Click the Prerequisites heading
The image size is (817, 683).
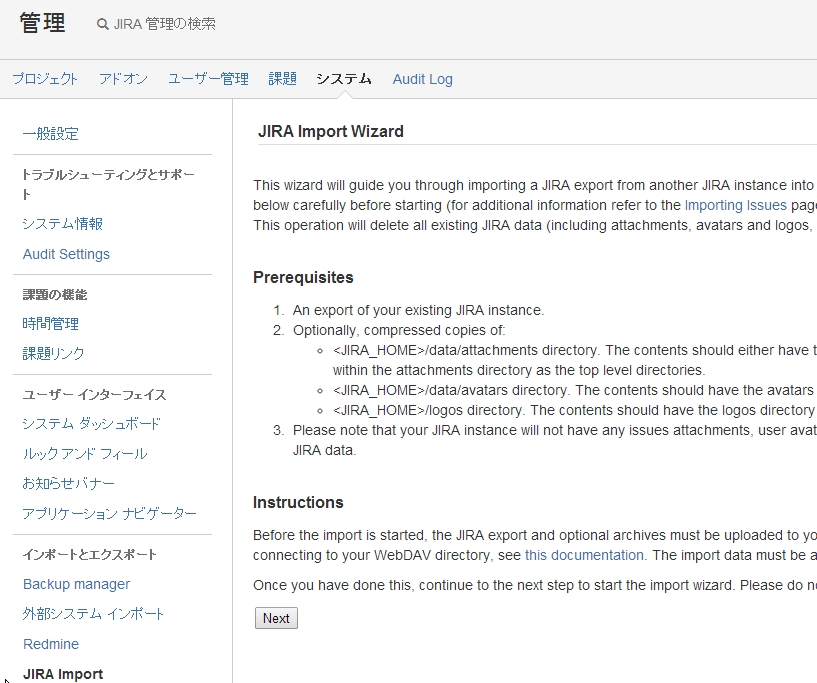coord(303,278)
